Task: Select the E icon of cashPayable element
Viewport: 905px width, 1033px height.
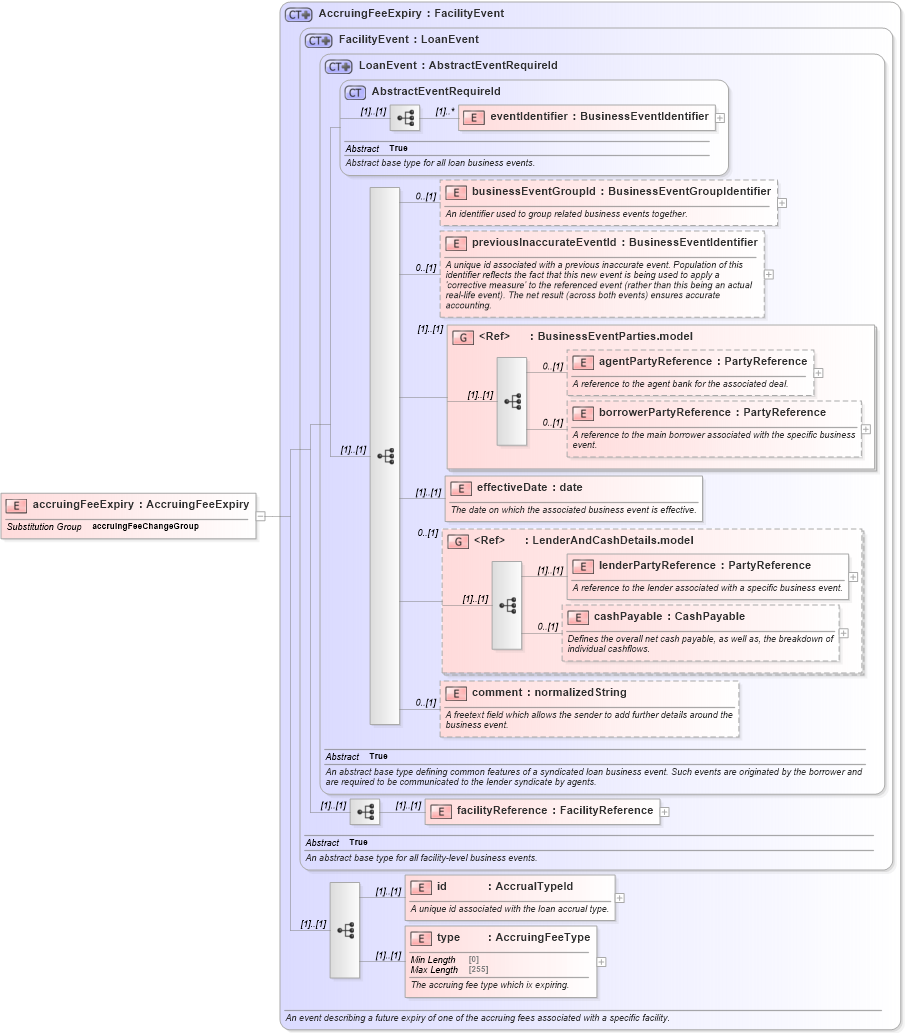Action: tap(578, 617)
